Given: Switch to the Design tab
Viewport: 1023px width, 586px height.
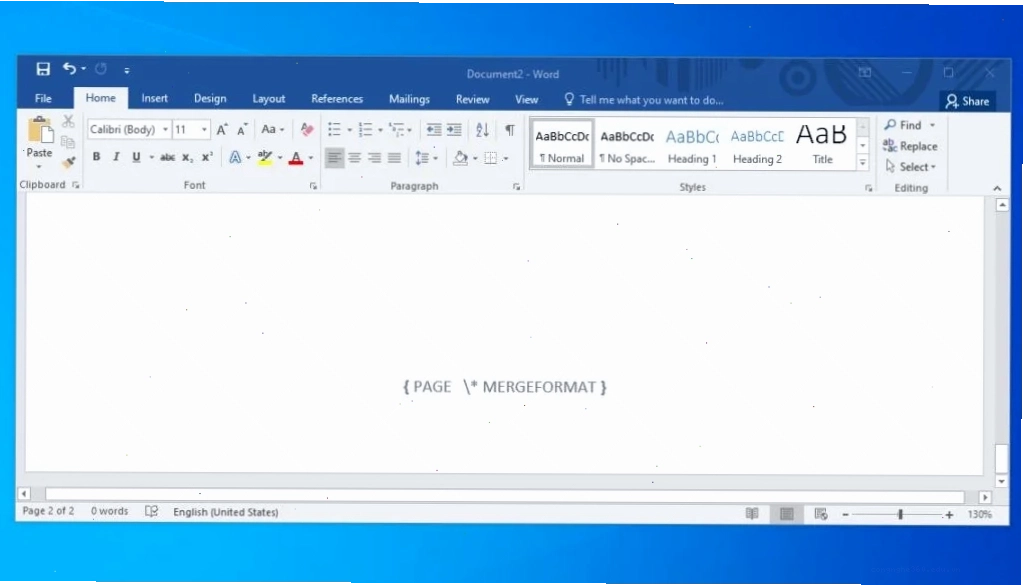Looking at the screenshot, I should pyautogui.click(x=210, y=99).
